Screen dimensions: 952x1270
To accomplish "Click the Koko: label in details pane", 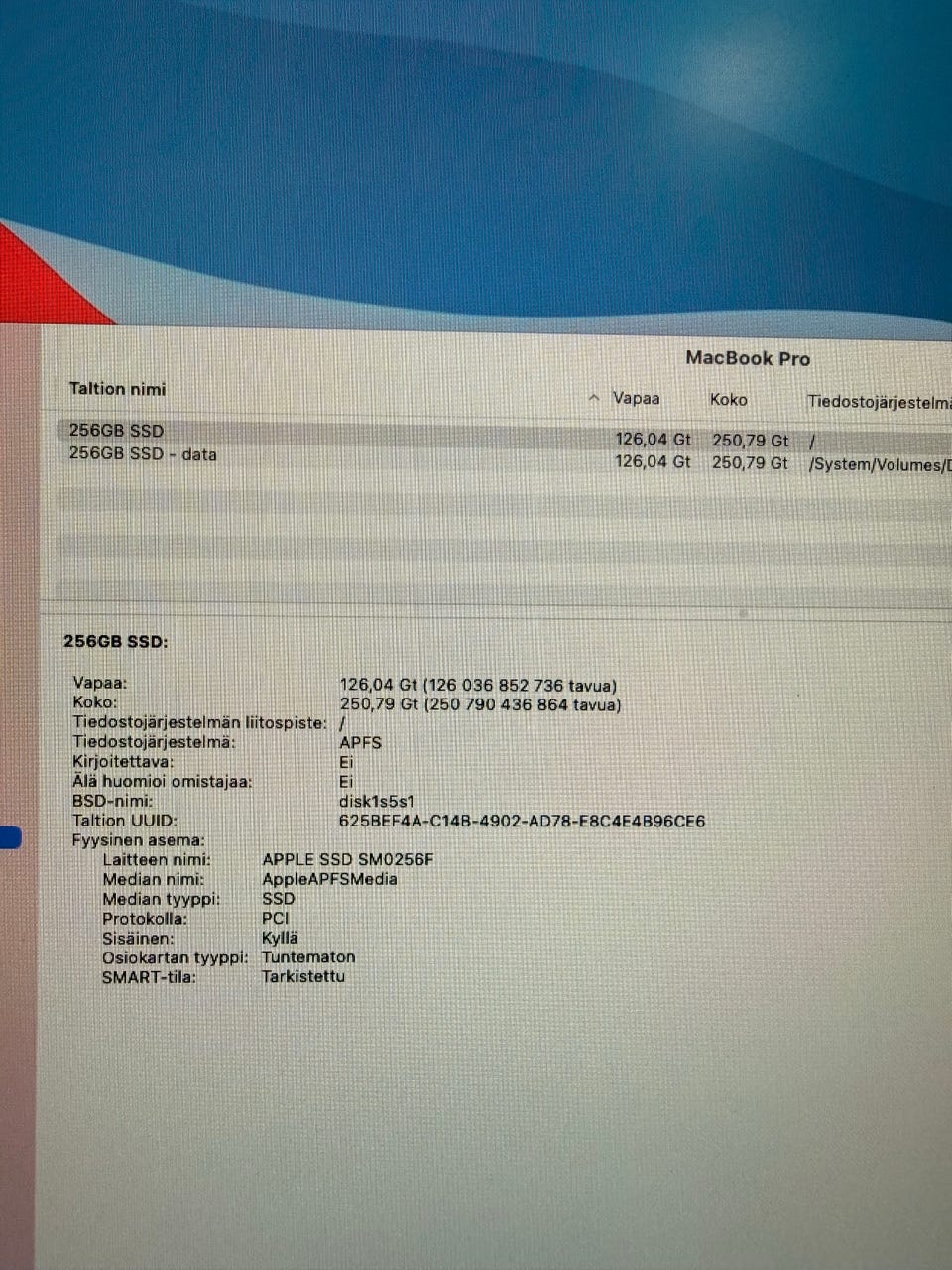I will tap(94, 702).
